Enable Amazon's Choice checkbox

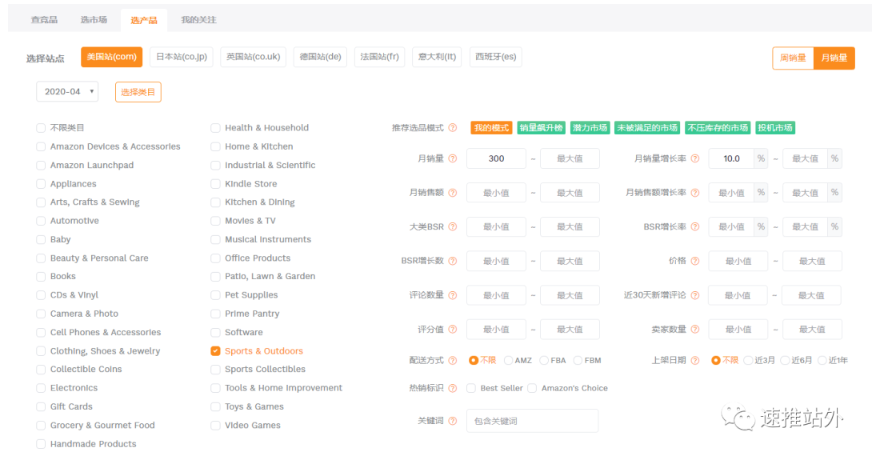pyautogui.click(x=532, y=388)
